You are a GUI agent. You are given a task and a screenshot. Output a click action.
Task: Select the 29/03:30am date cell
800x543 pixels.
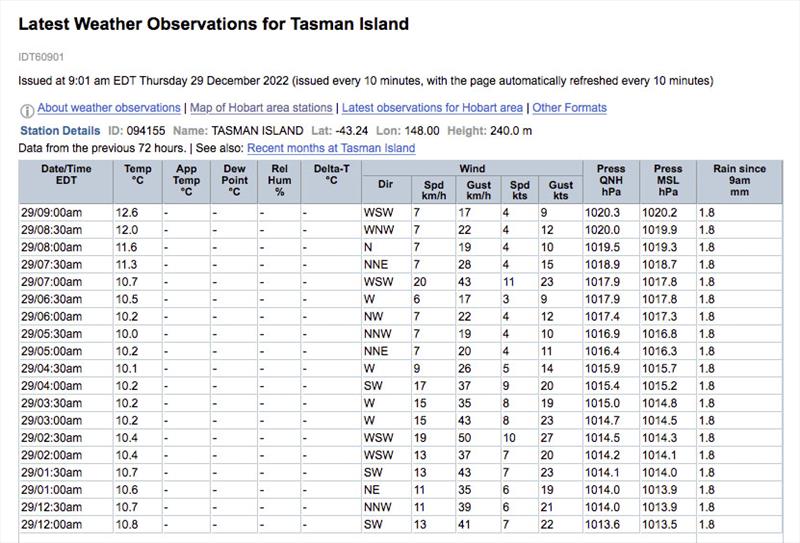66,404
